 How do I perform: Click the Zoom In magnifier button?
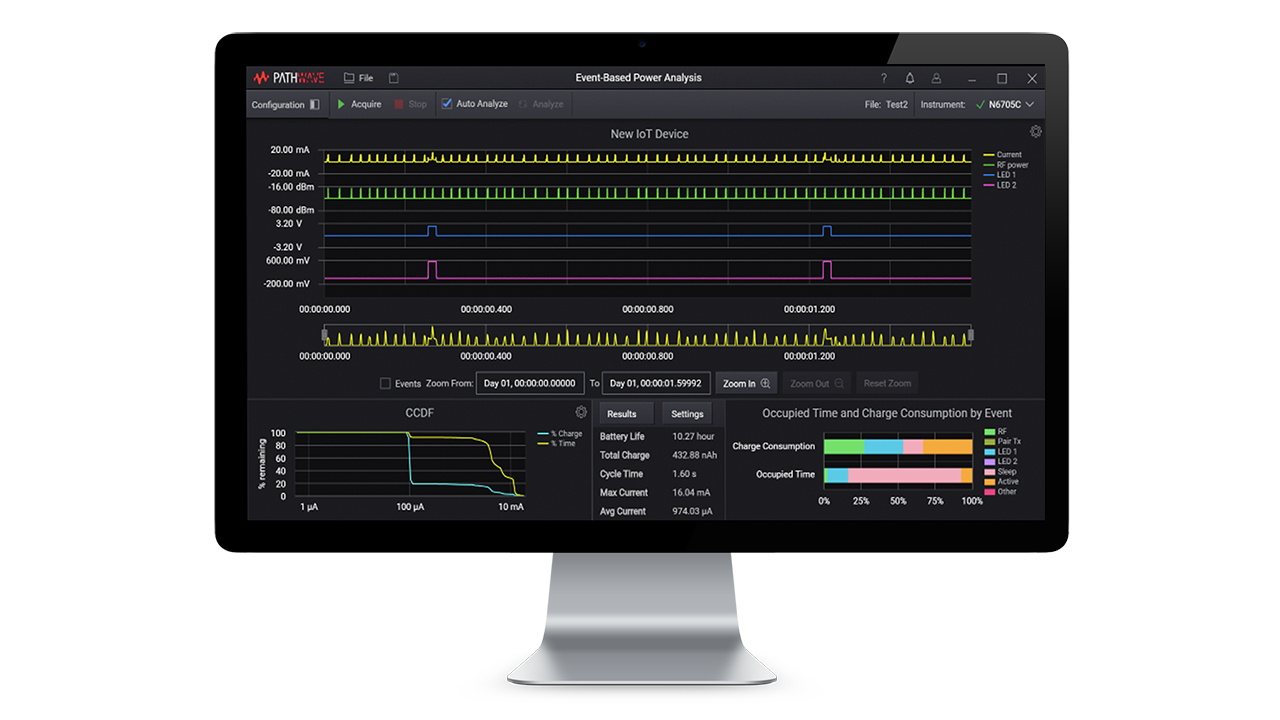pyautogui.click(x=746, y=383)
